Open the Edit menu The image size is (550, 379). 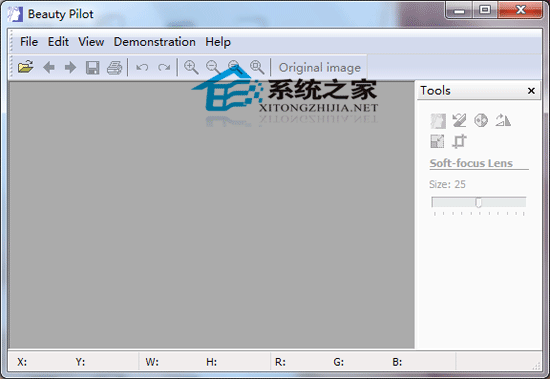click(58, 42)
